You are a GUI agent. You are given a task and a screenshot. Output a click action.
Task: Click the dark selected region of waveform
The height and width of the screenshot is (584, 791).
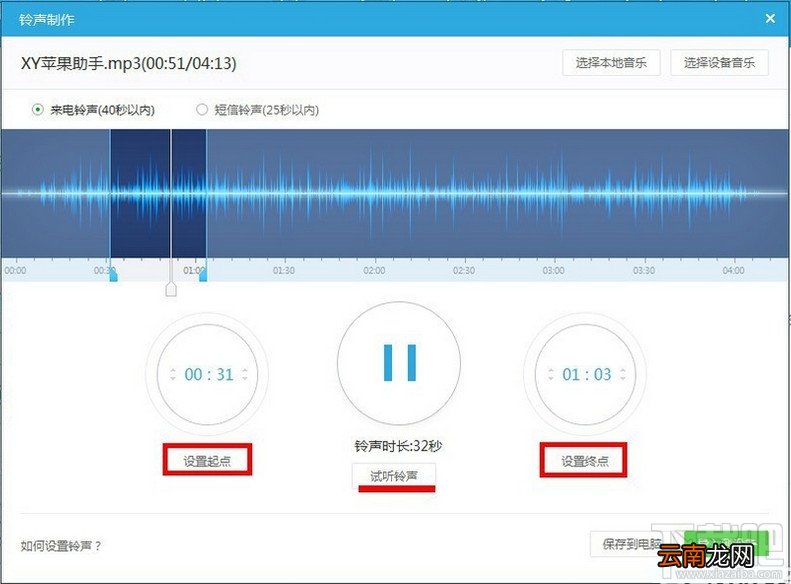pos(158,193)
